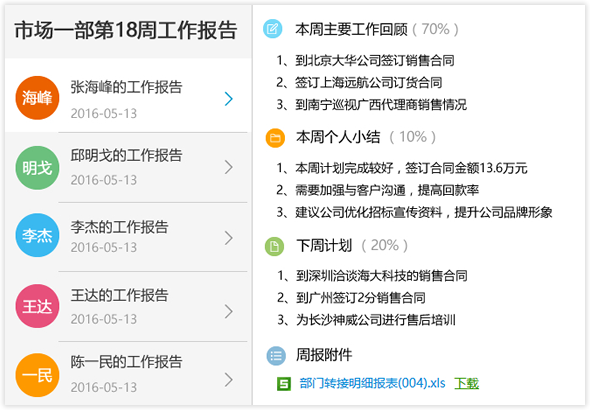The image size is (590, 410).
Task: Expand 王达's report chevron arrow
Action: point(228,311)
